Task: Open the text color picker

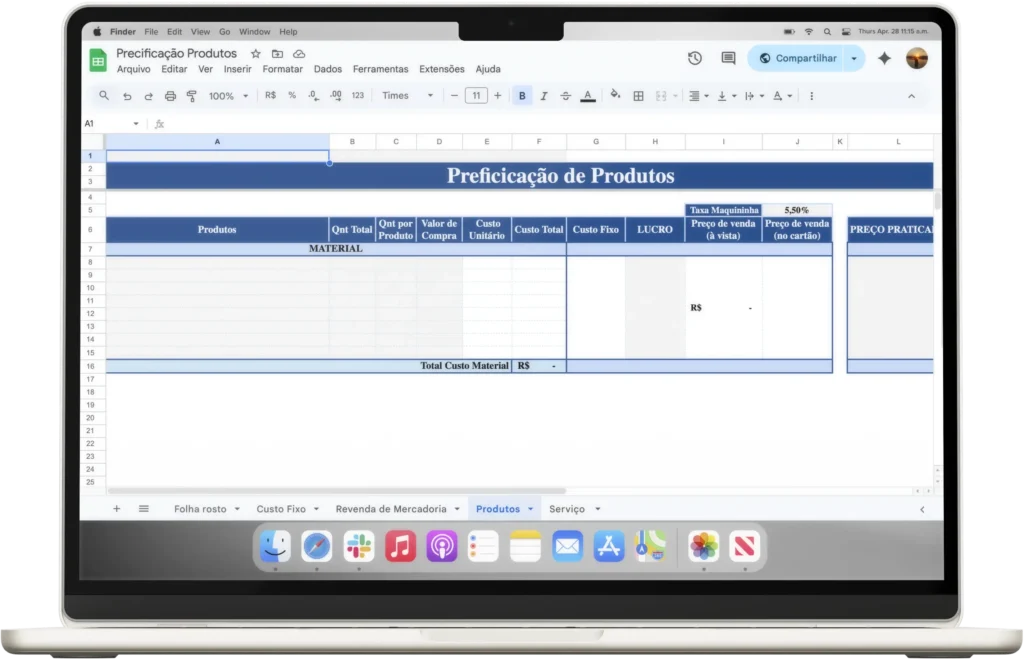Action: click(x=588, y=96)
